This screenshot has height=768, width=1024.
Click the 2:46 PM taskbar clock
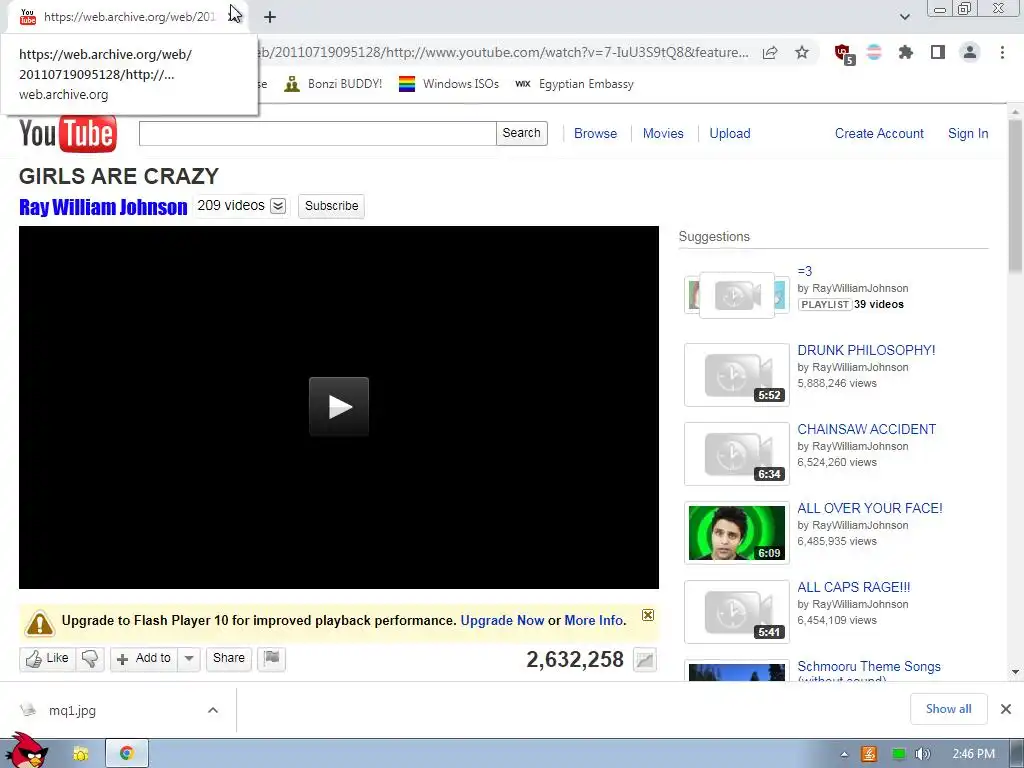[x=973, y=754]
